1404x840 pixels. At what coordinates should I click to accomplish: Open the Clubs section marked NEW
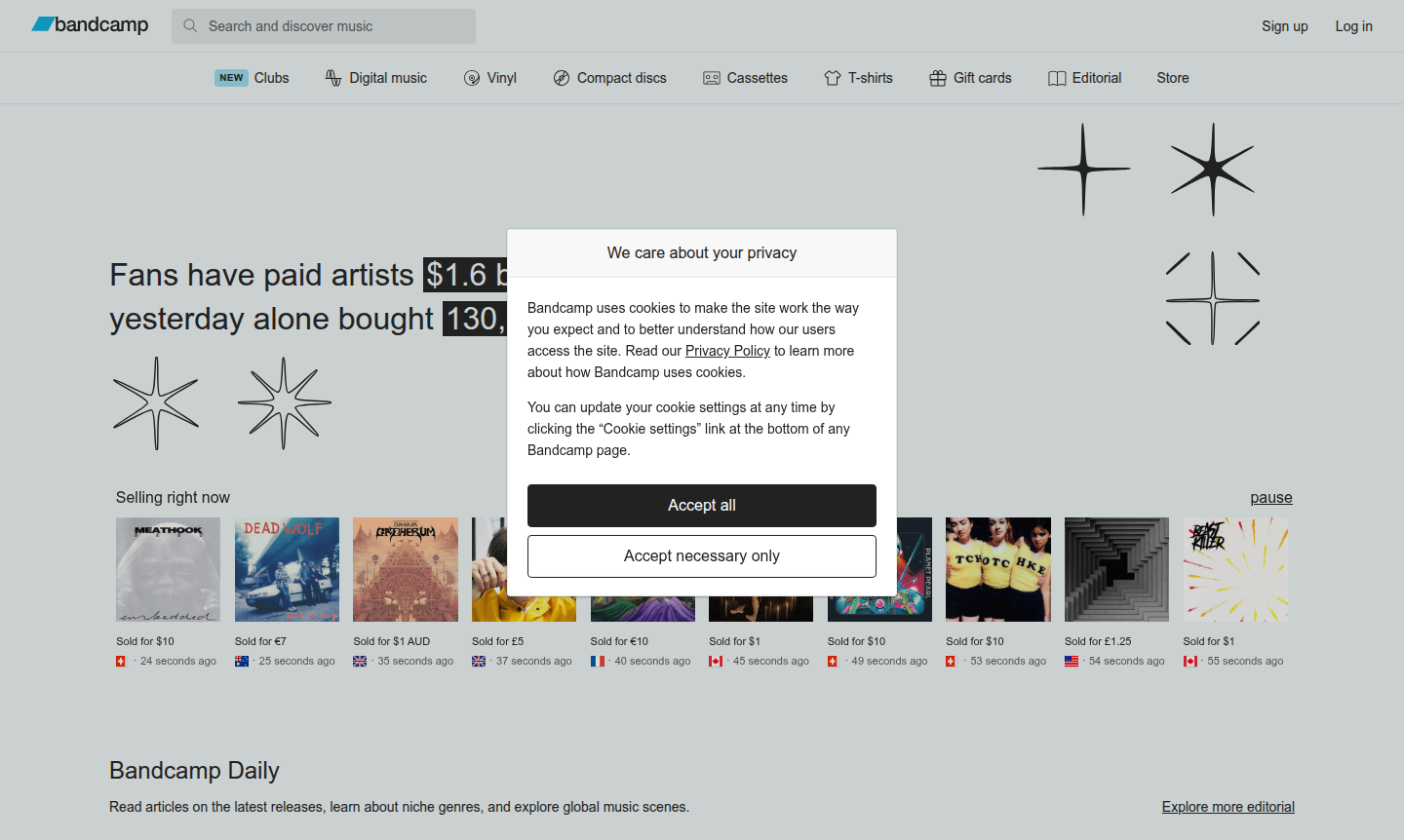(x=253, y=78)
